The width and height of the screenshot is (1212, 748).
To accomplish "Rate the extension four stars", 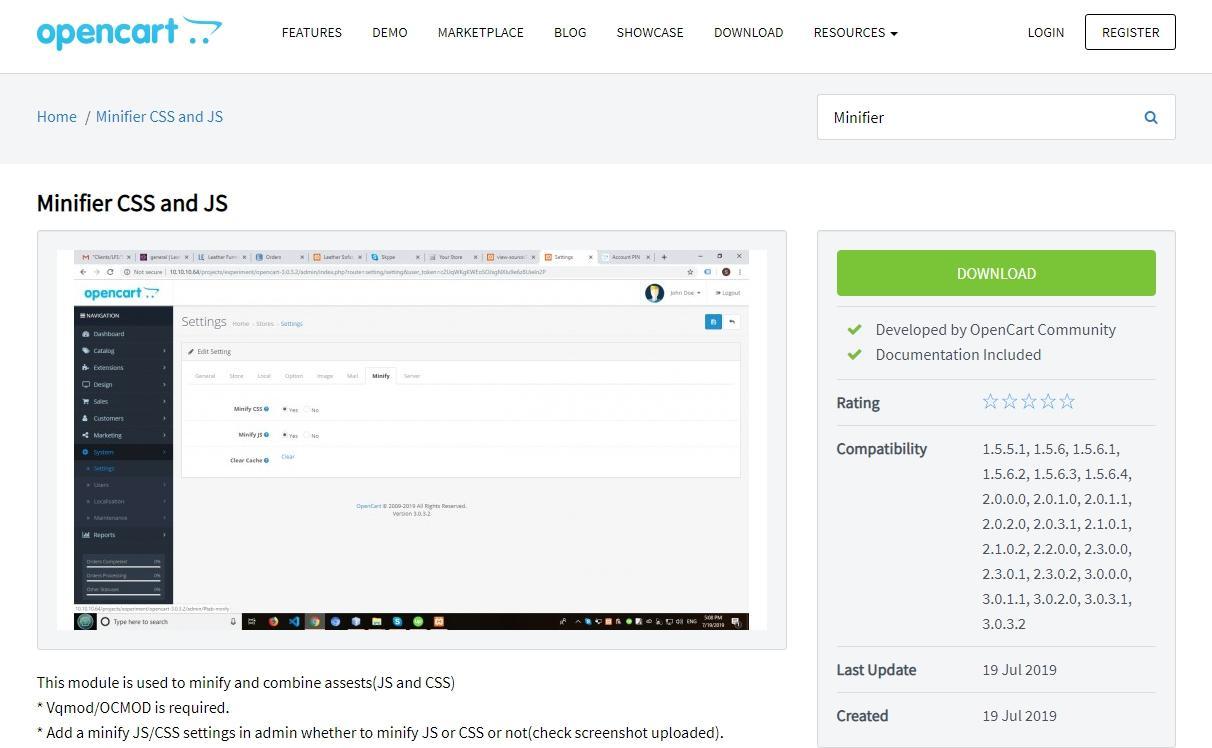I will coord(1048,401).
